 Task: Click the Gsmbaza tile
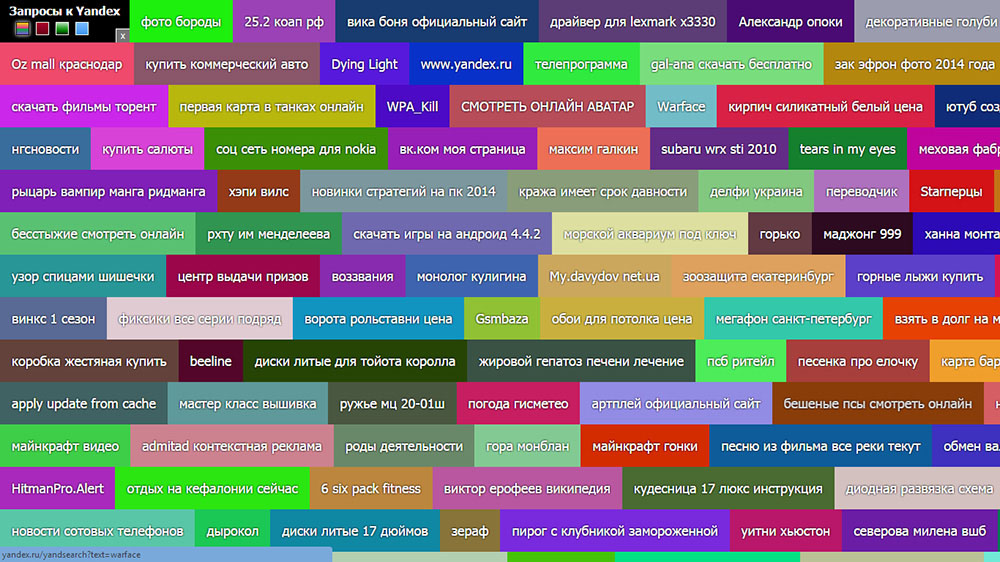[x=502, y=318]
